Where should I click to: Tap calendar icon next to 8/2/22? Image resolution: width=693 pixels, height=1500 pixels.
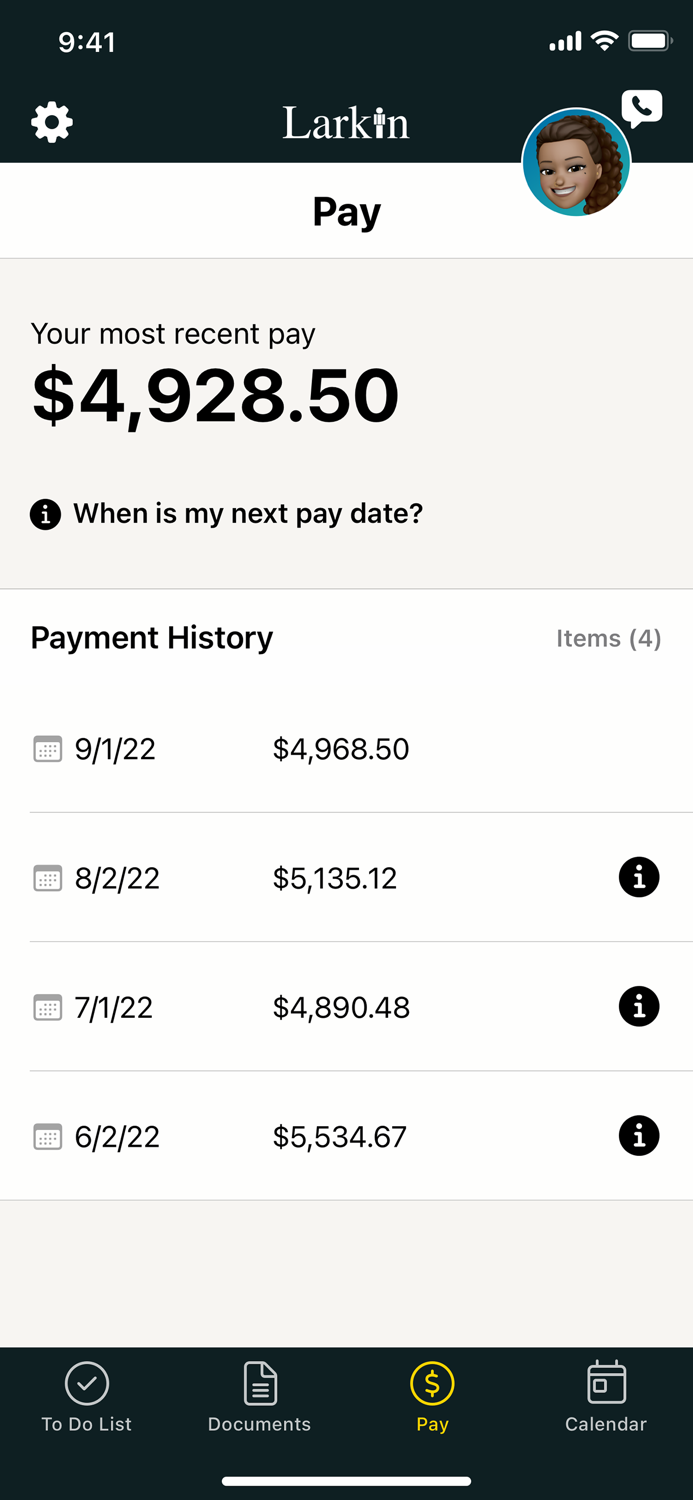click(47, 878)
